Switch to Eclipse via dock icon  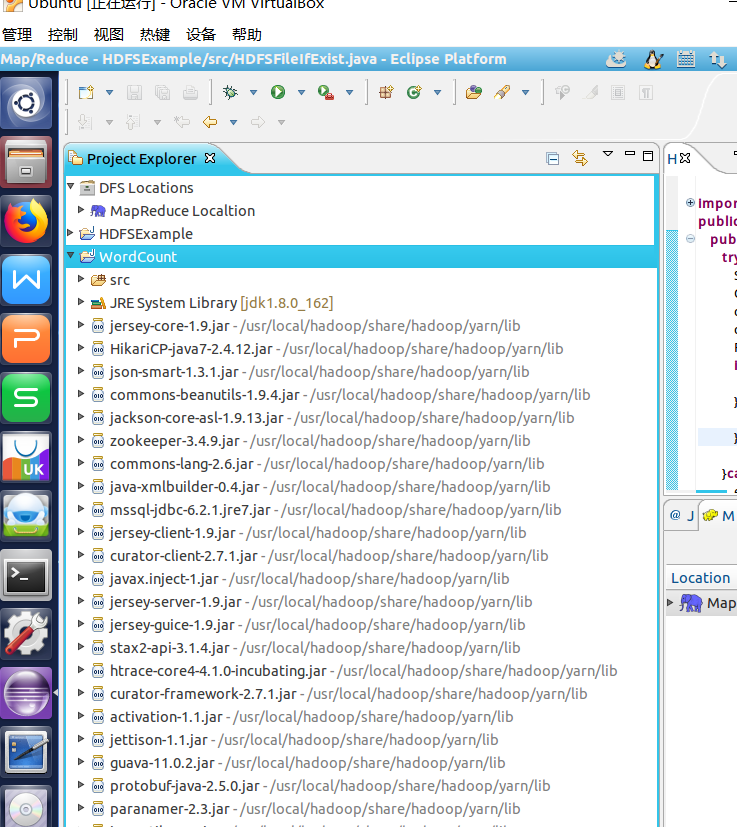point(26,694)
